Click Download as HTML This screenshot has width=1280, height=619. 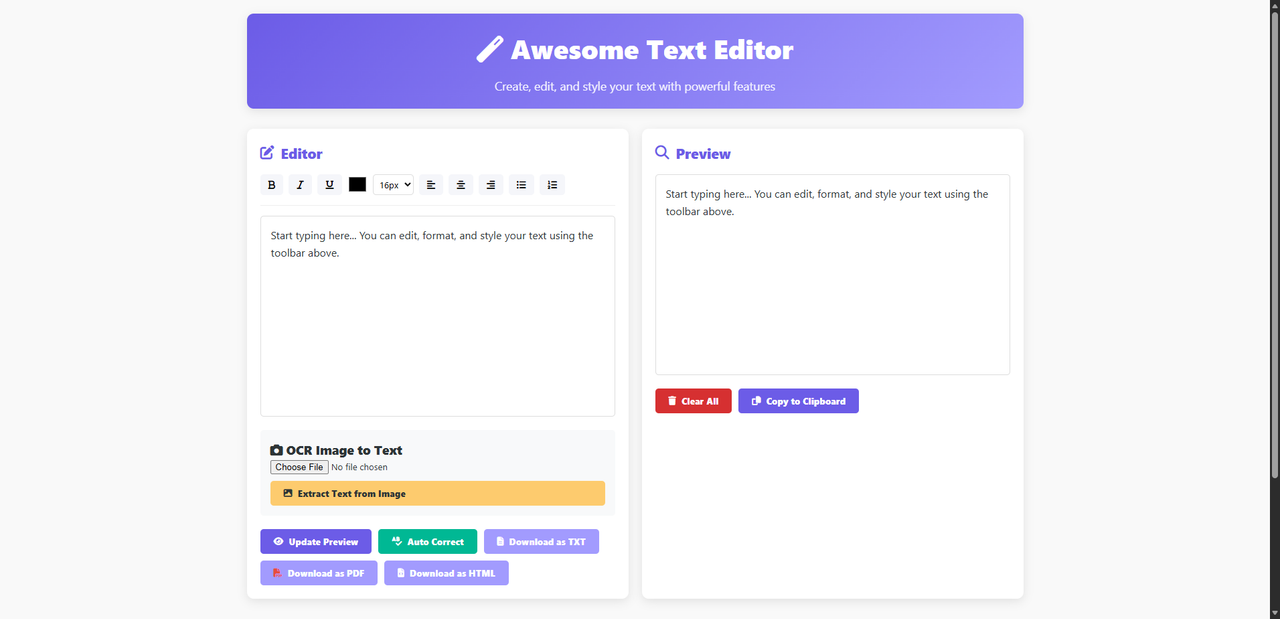(446, 573)
